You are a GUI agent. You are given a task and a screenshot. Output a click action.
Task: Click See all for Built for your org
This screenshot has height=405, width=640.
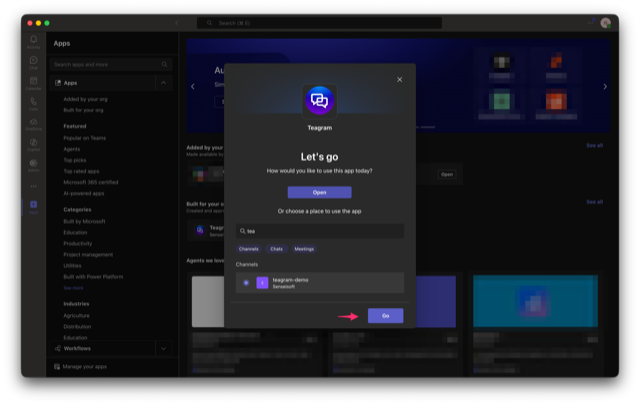[594, 202]
